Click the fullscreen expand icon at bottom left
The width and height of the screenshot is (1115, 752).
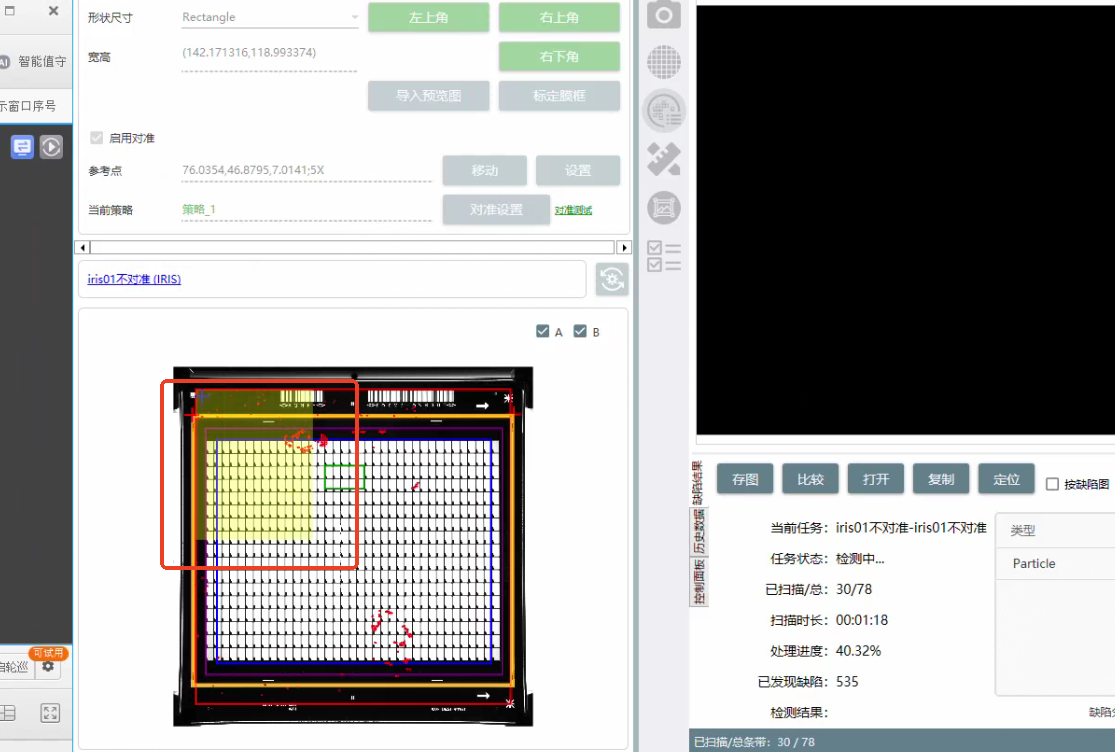click(50, 713)
